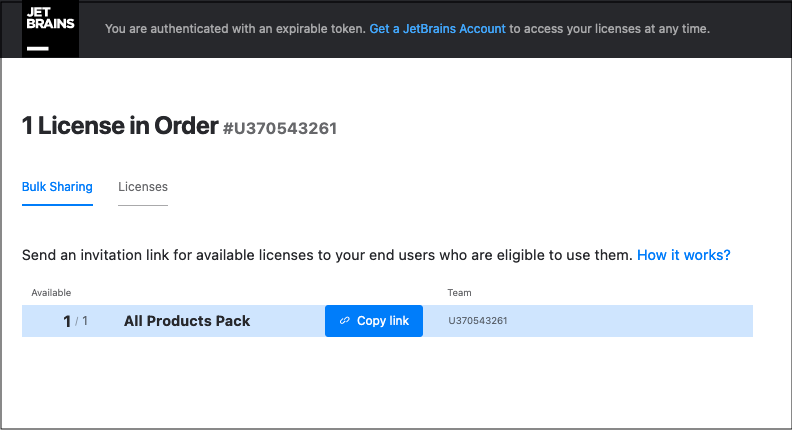This screenshot has width=792, height=446.
Task: Open the Get a JetBrains Account link
Action: [437, 29]
